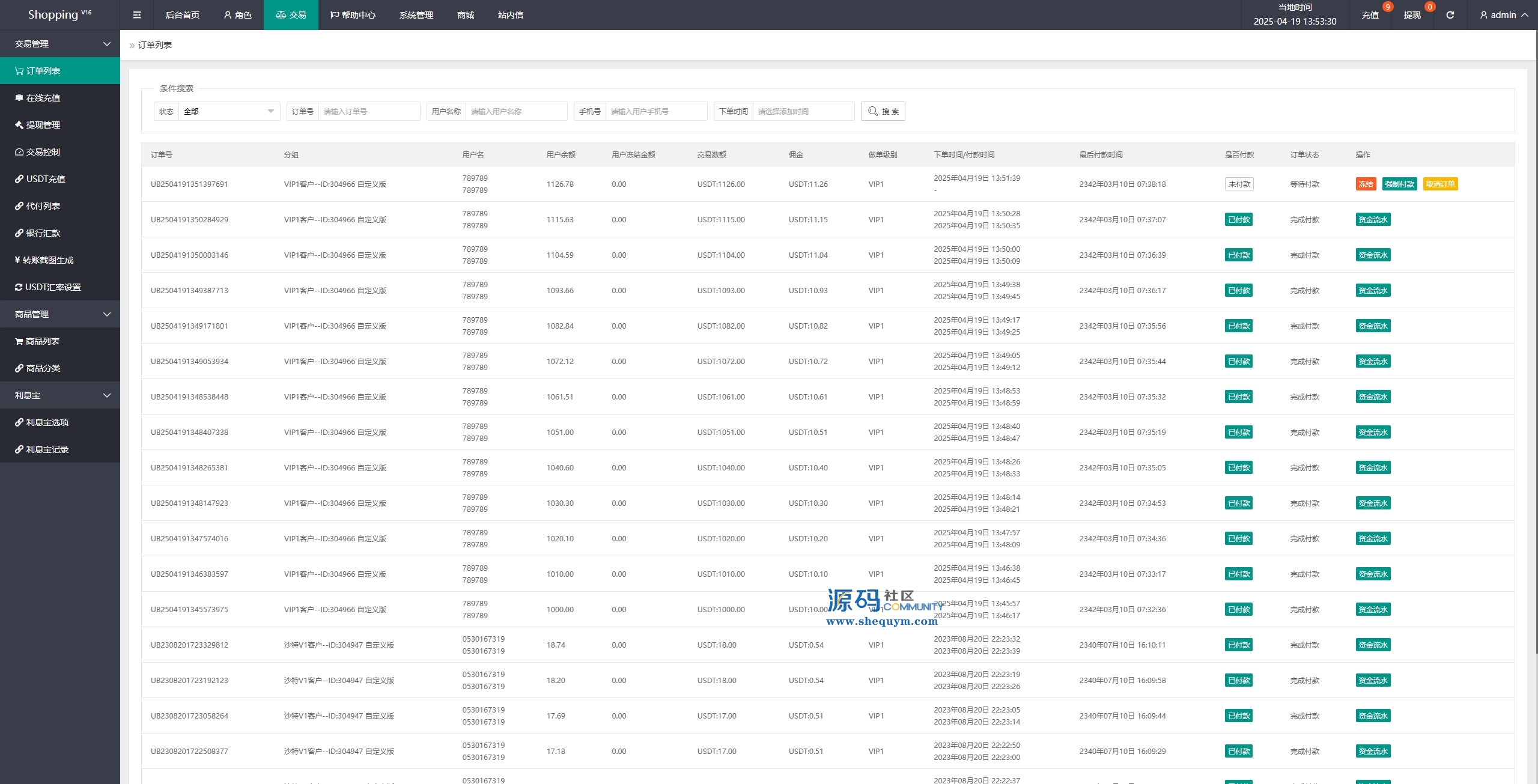
Task: Open 在线充值 in the sidebar
Action: click(x=43, y=98)
